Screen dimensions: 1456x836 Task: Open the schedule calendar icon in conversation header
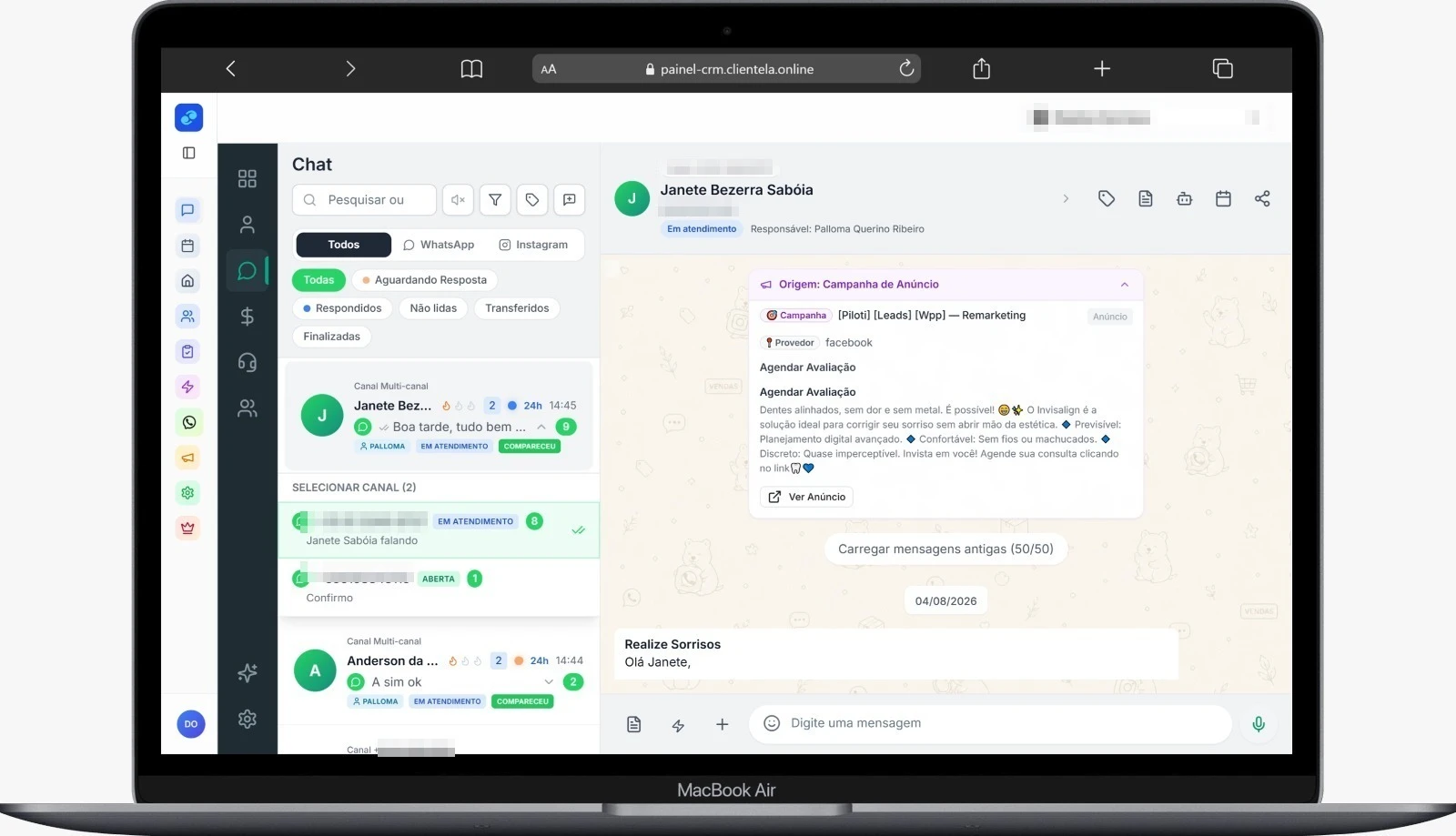coord(1223,198)
